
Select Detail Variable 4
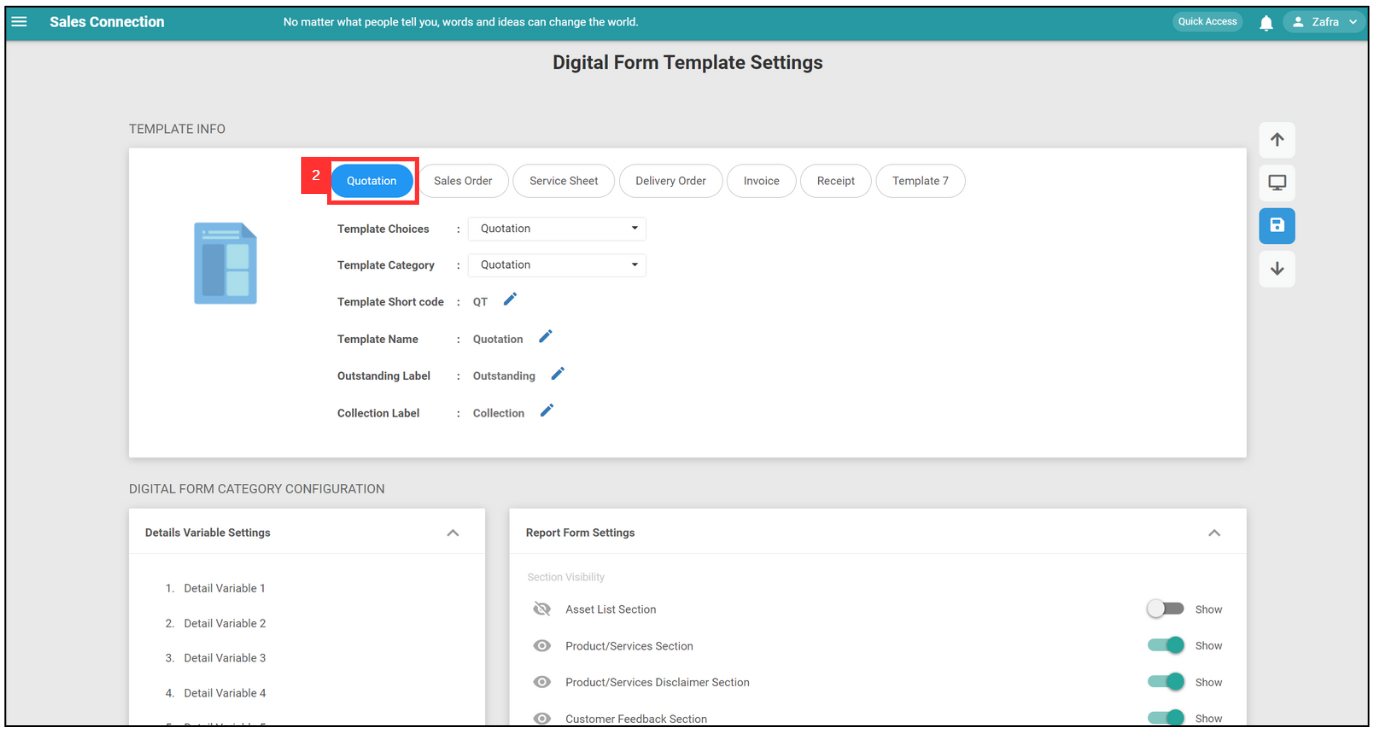224,693
